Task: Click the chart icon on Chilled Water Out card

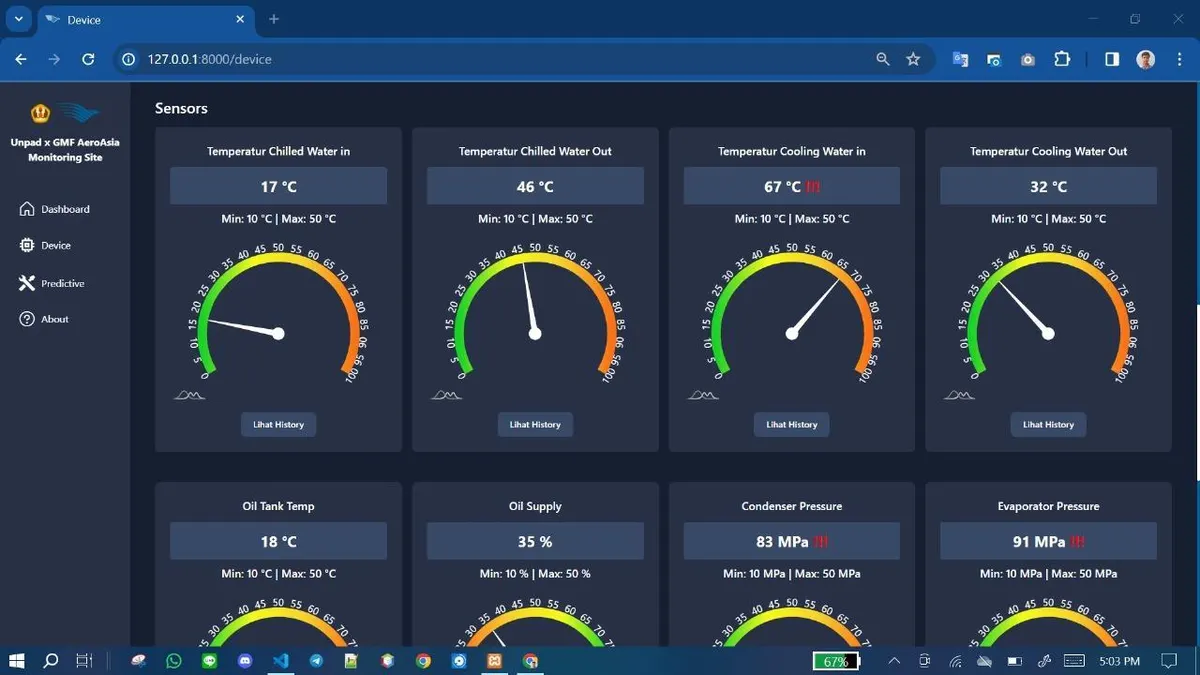Action: tap(446, 395)
